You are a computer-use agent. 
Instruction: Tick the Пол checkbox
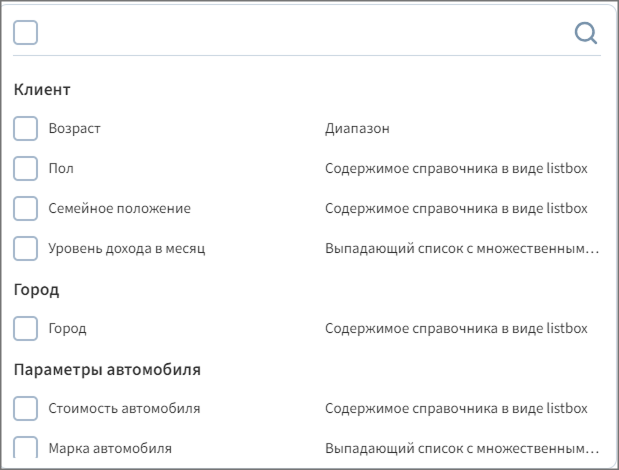(x=26, y=169)
